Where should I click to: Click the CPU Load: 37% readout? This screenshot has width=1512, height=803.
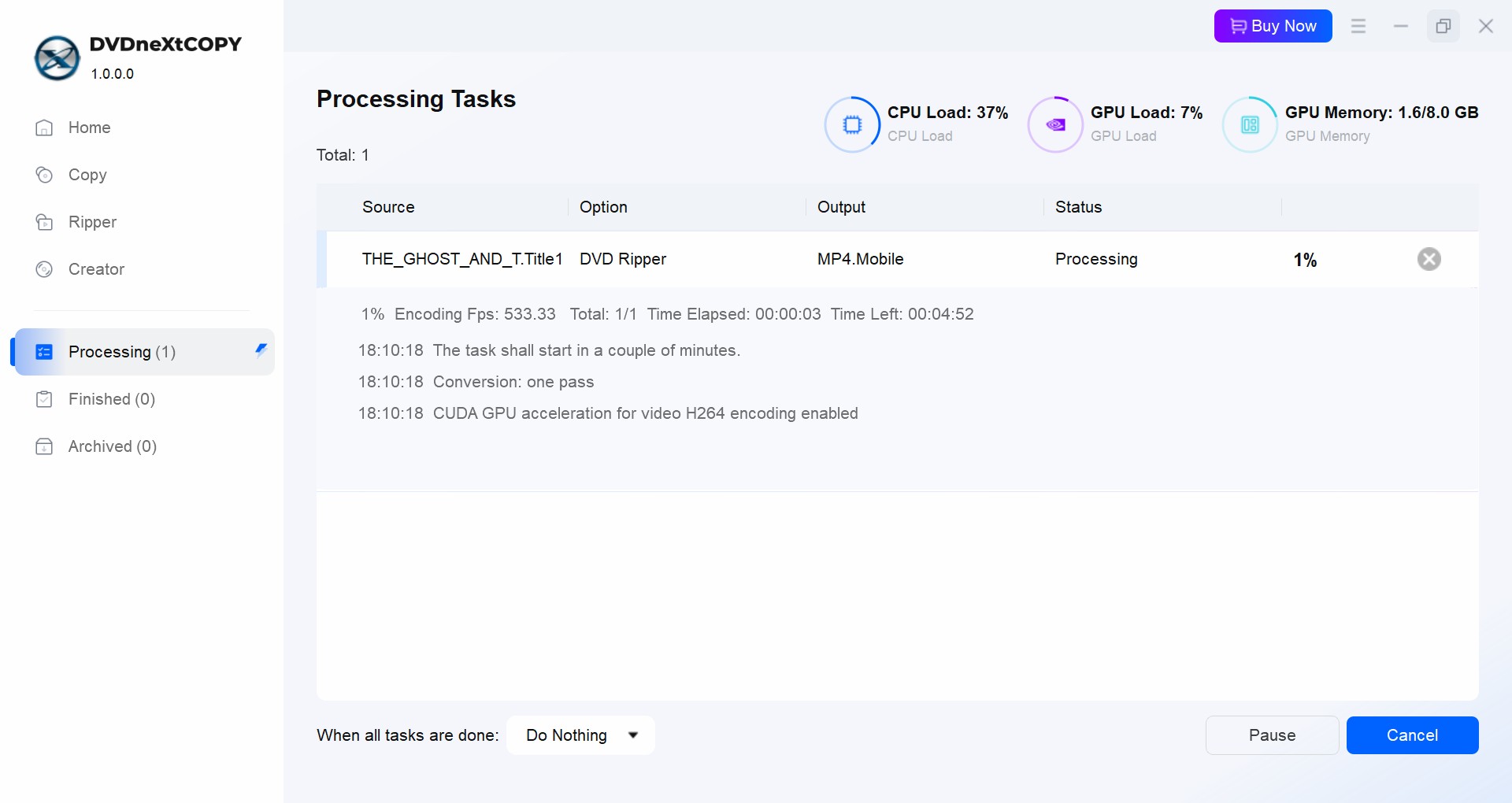pos(947,113)
